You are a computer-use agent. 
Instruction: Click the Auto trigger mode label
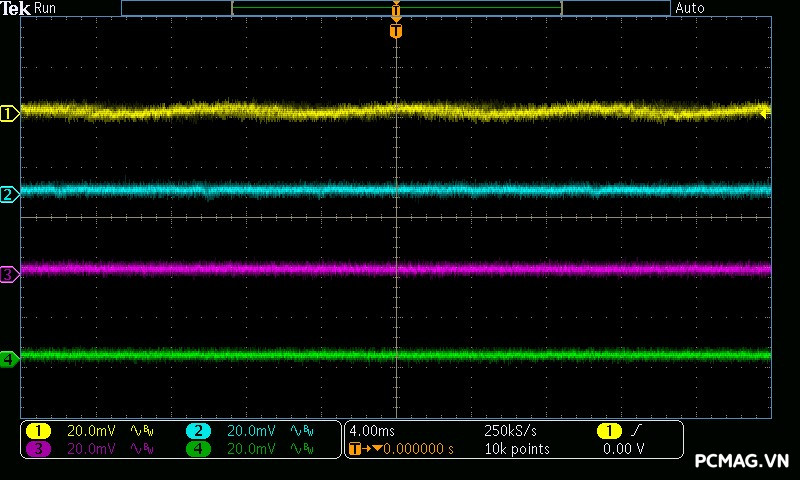tap(690, 8)
